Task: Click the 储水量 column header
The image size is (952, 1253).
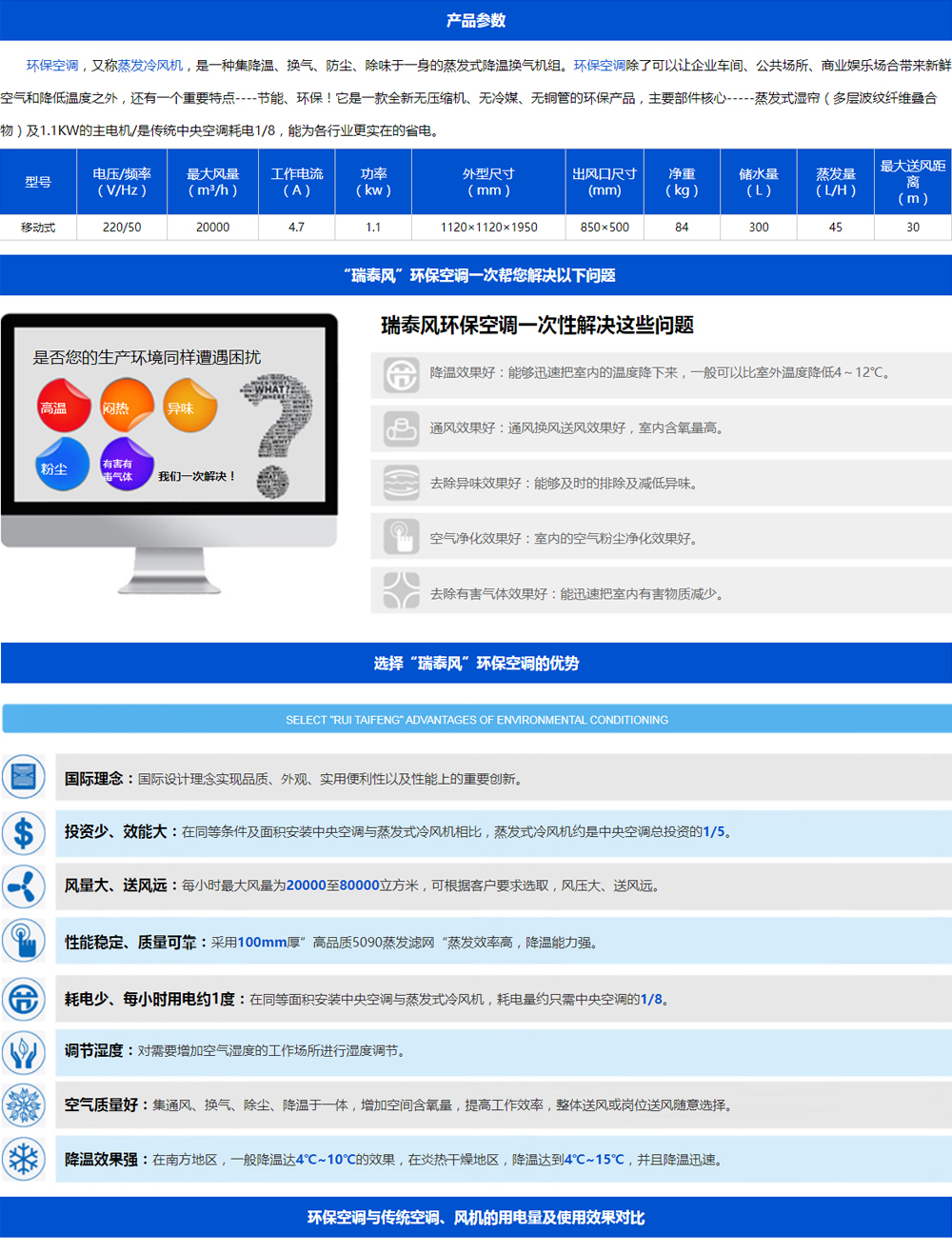Action: 759,182
